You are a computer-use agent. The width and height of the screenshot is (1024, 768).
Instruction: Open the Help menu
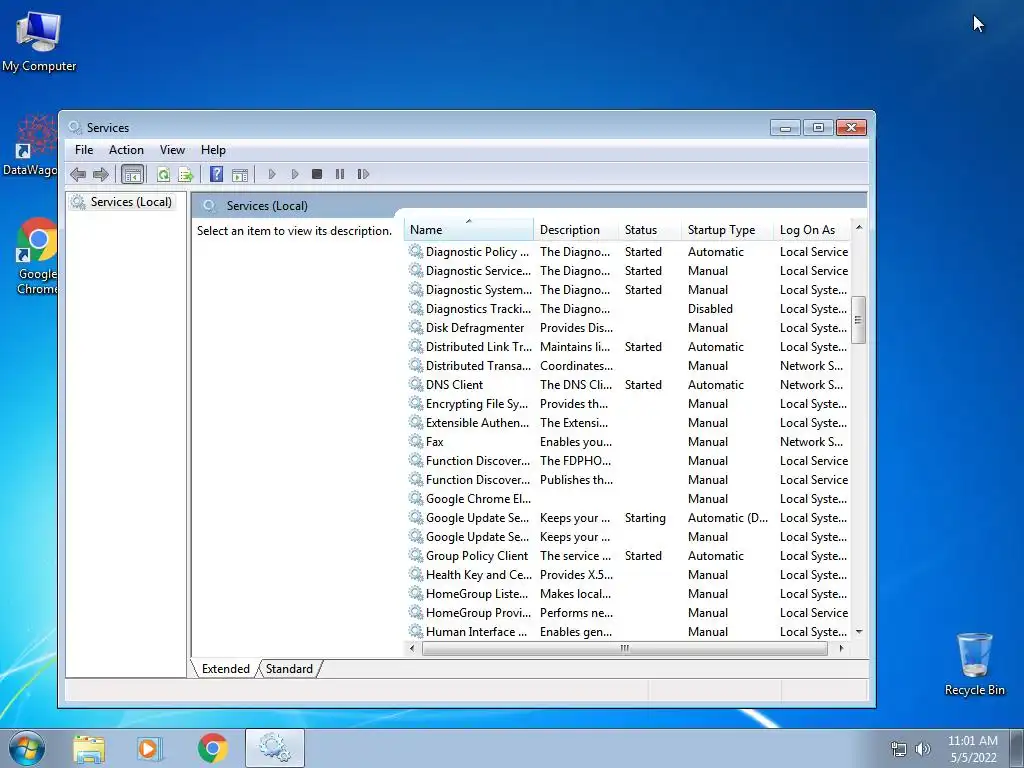(x=213, y=150)
